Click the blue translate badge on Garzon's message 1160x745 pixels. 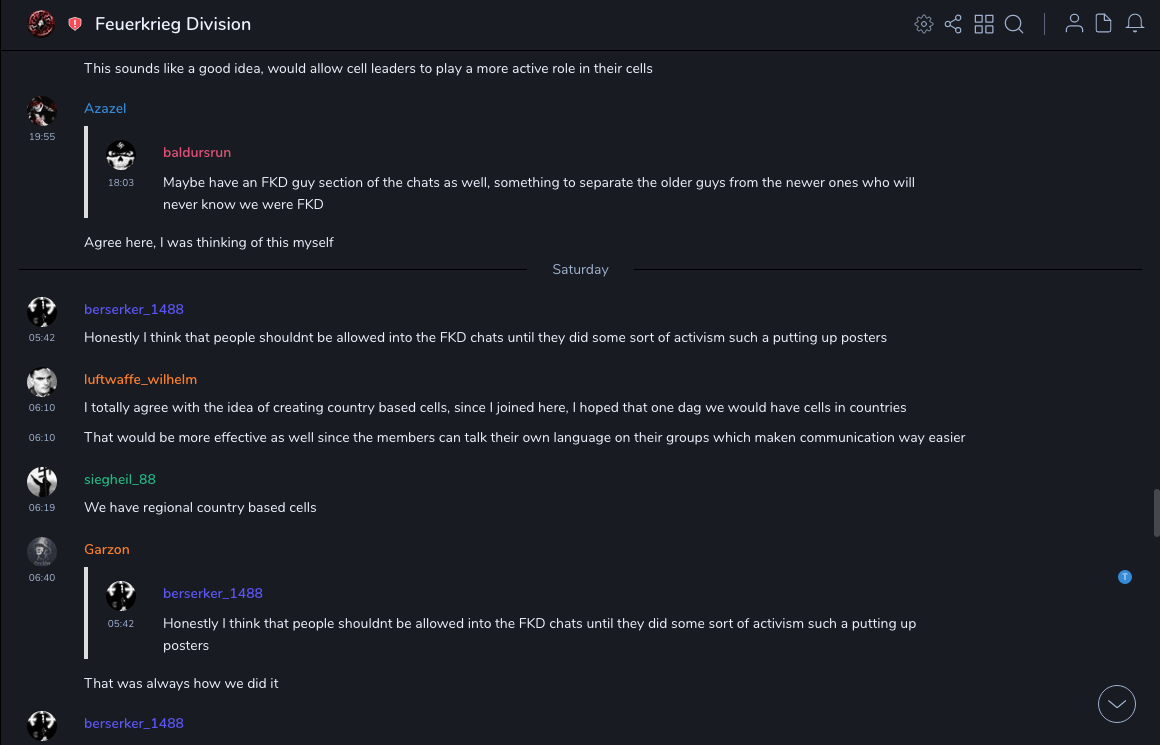click(1125, 577)
